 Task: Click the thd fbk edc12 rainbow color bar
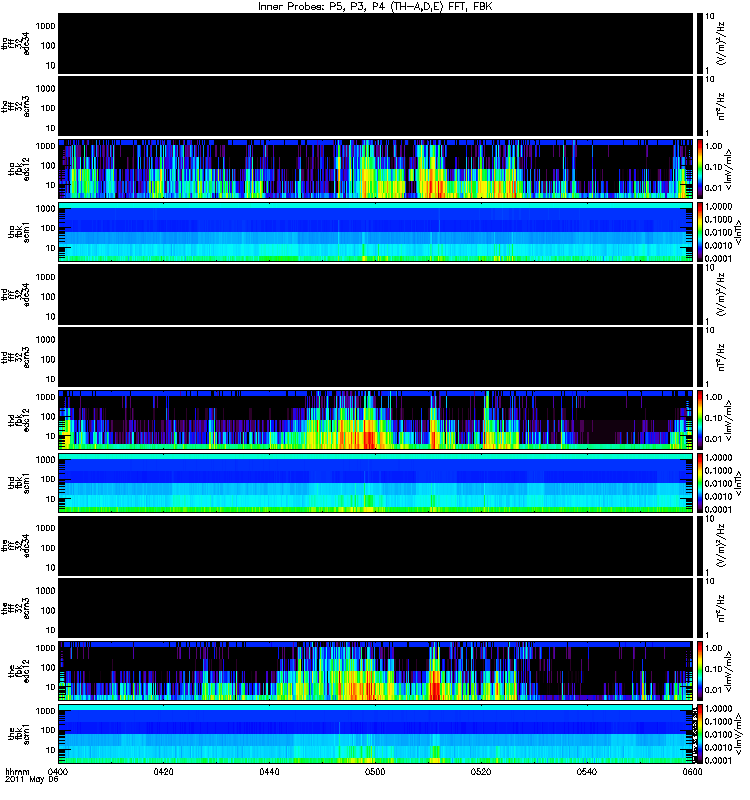699,420
